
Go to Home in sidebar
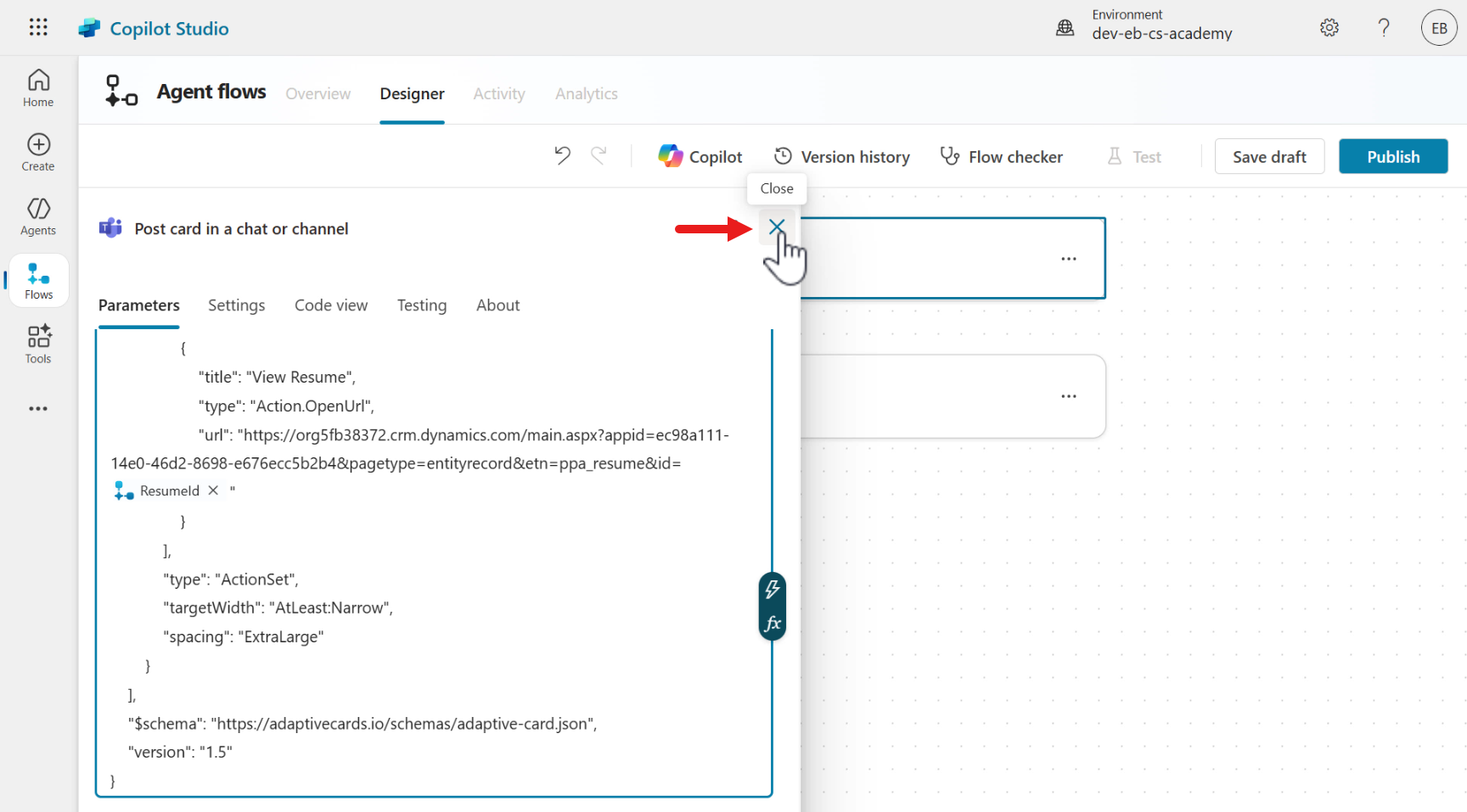(38, 88)
